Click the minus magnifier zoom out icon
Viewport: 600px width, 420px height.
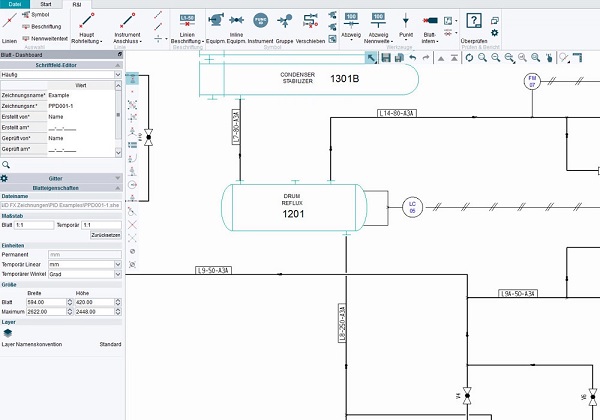click(x=496, y=58)
